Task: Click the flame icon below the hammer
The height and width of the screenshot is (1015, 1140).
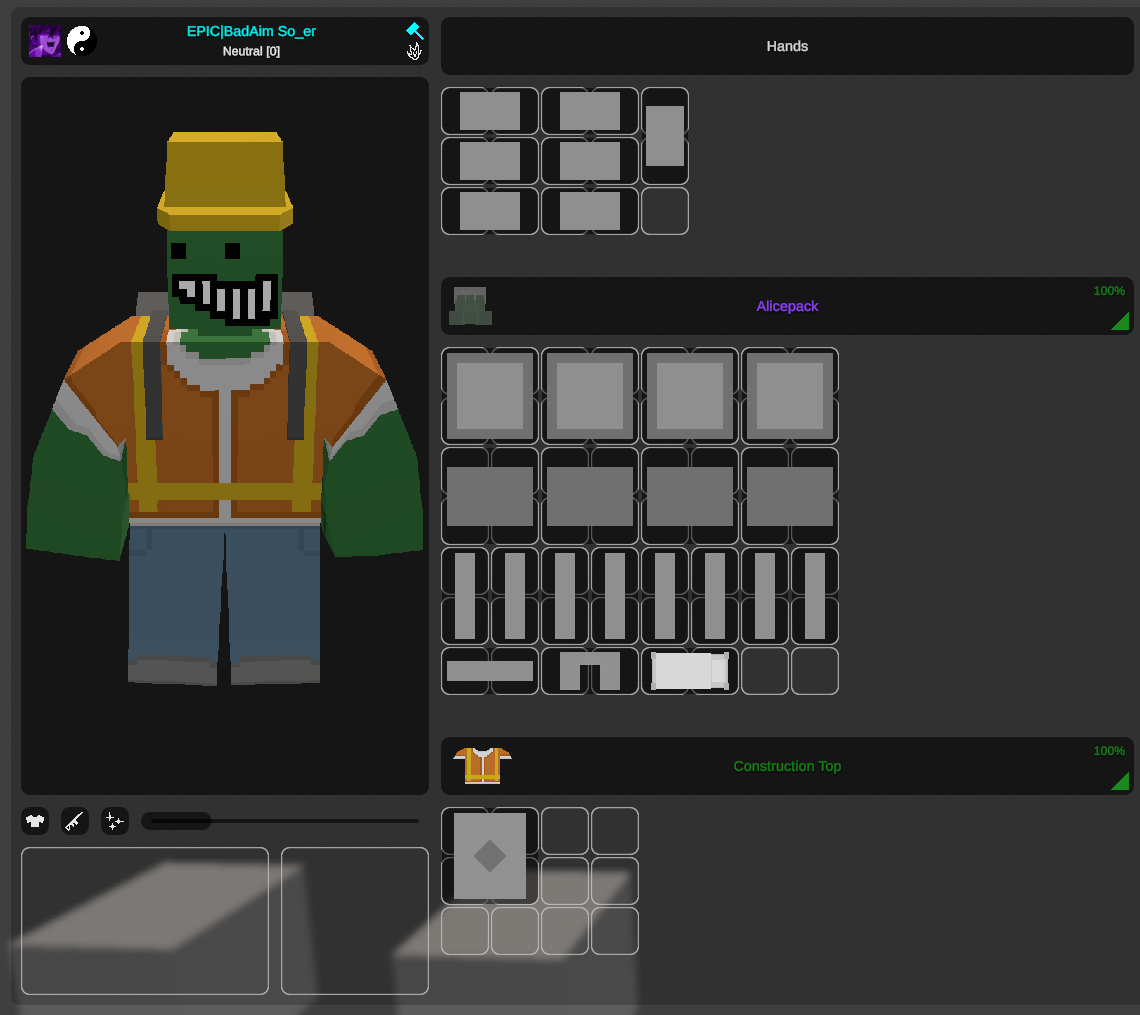Action: pyautogui.click(x=414, y=51)
